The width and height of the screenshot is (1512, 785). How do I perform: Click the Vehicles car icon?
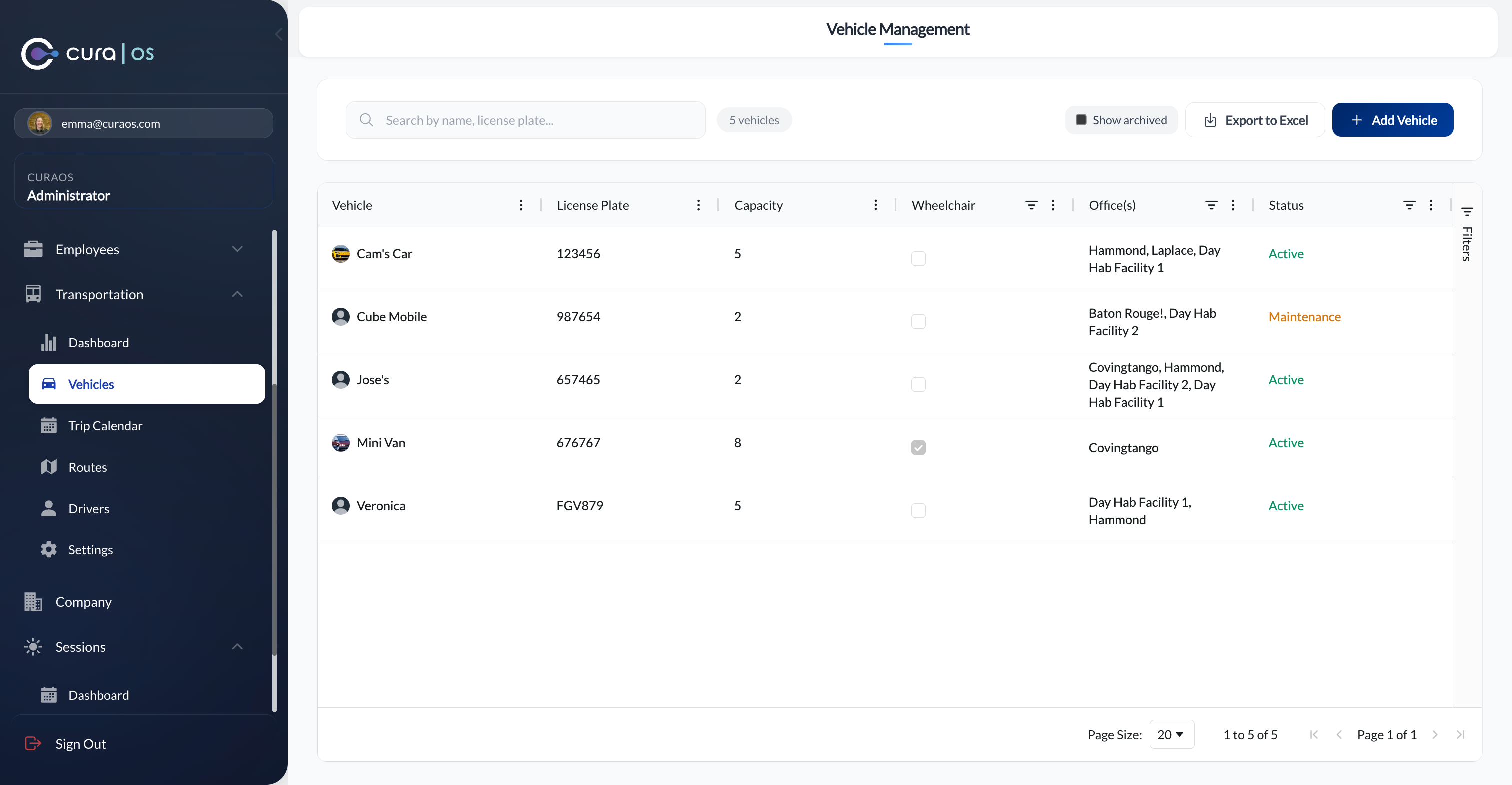pyautogui.click(x=48, y=384)
